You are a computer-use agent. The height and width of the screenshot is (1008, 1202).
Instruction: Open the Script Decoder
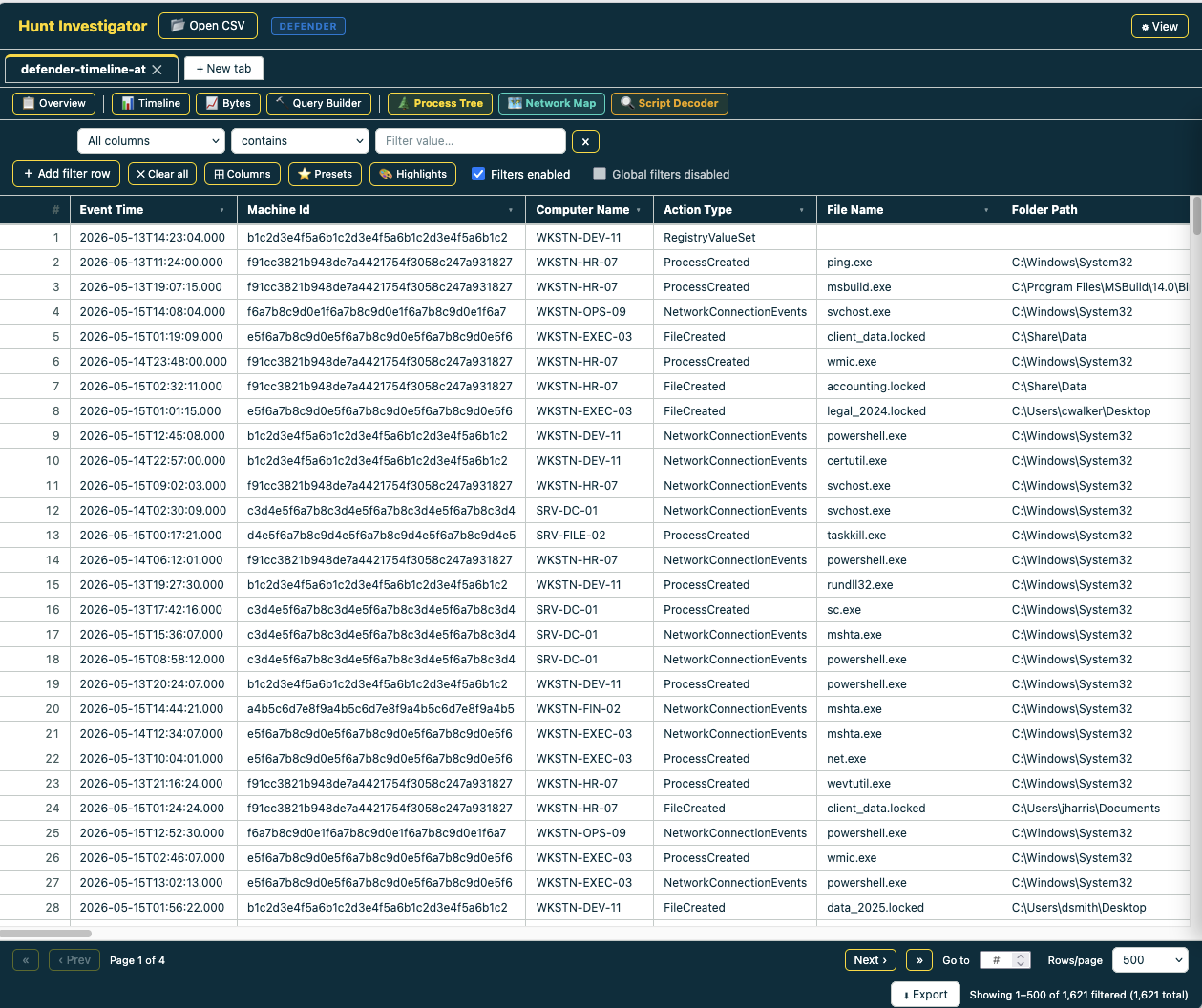tap(669, 103)
